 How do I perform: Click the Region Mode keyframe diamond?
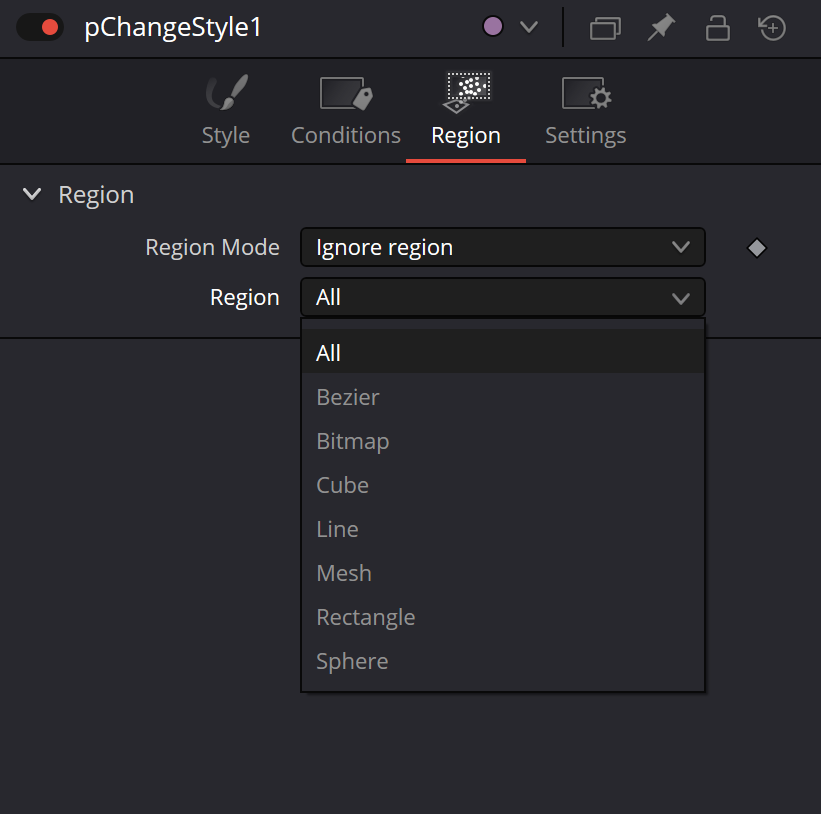(x=757, y=248)
